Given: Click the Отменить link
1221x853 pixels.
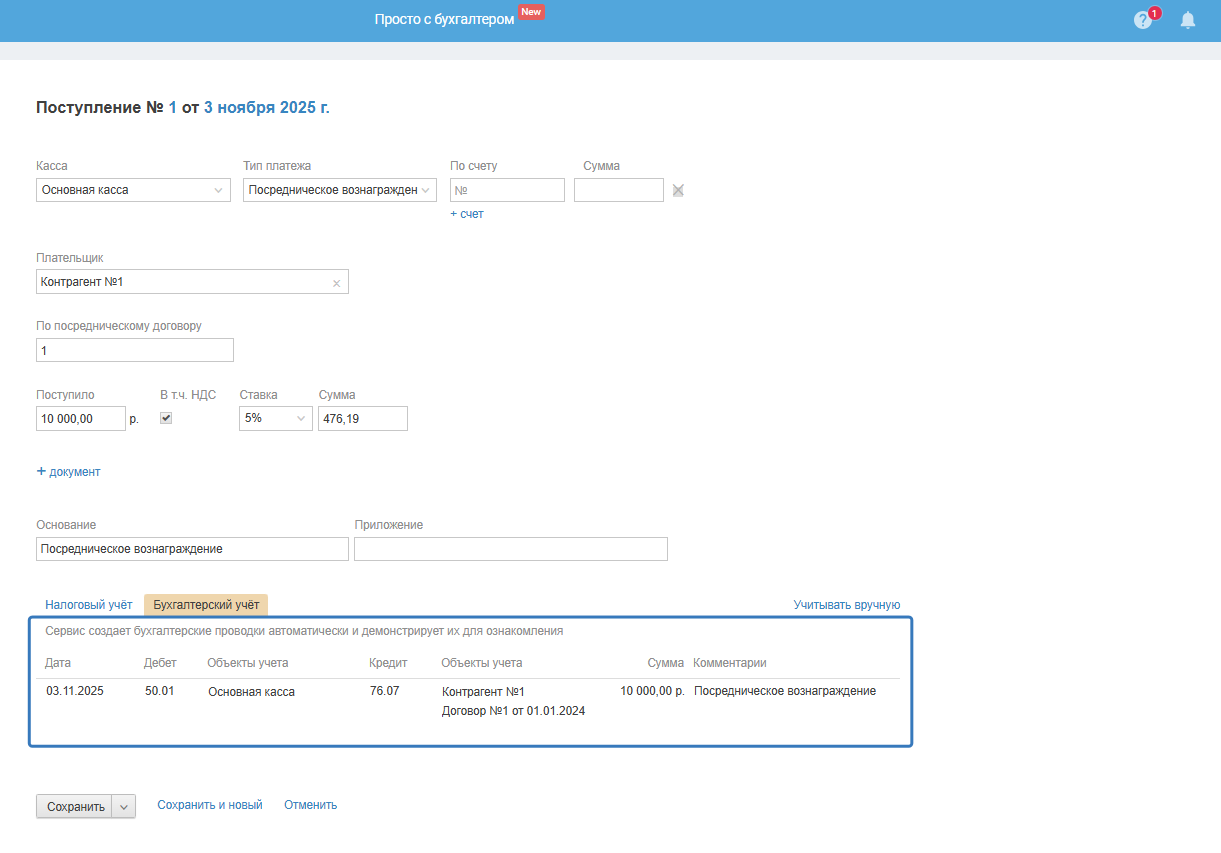Looking at the screenshot, I should point(310,805).
